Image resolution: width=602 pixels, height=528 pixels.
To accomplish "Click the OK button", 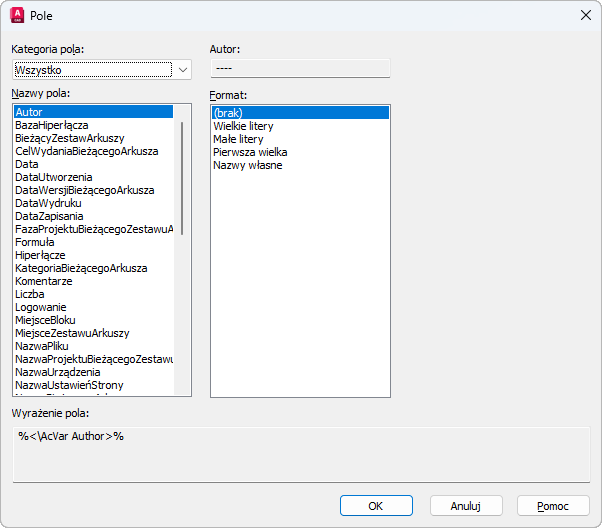I will pos(376,506).
